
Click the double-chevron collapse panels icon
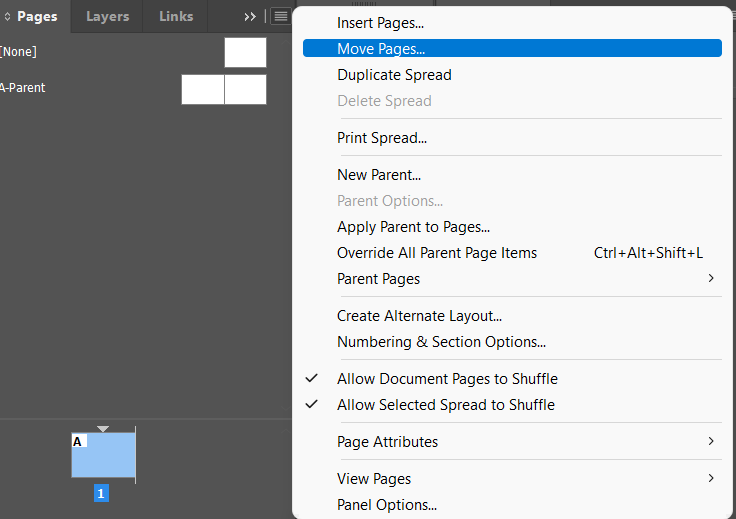[x=250, y=17]
